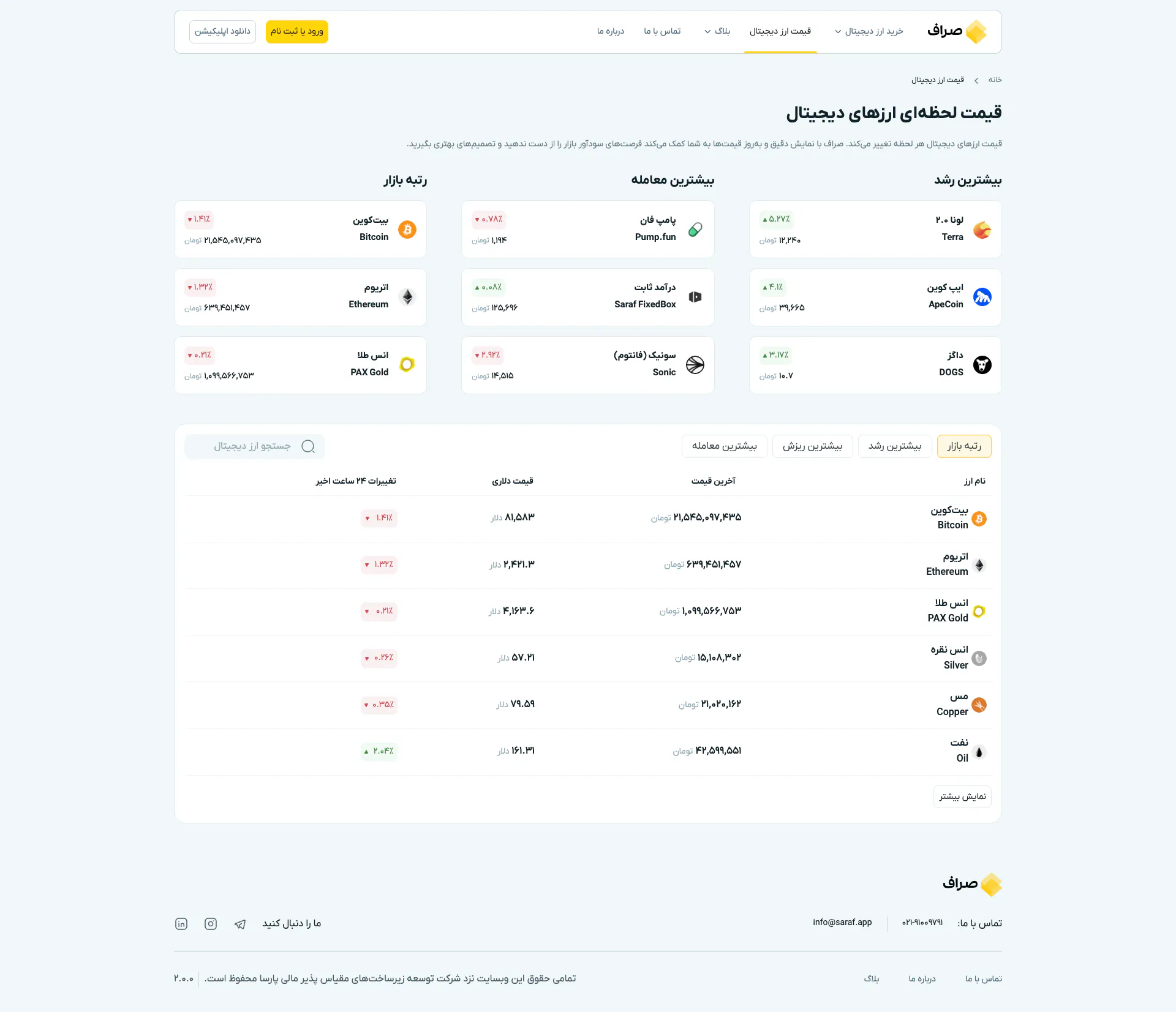Click the footer بلاگ link

tap(872, 979)
